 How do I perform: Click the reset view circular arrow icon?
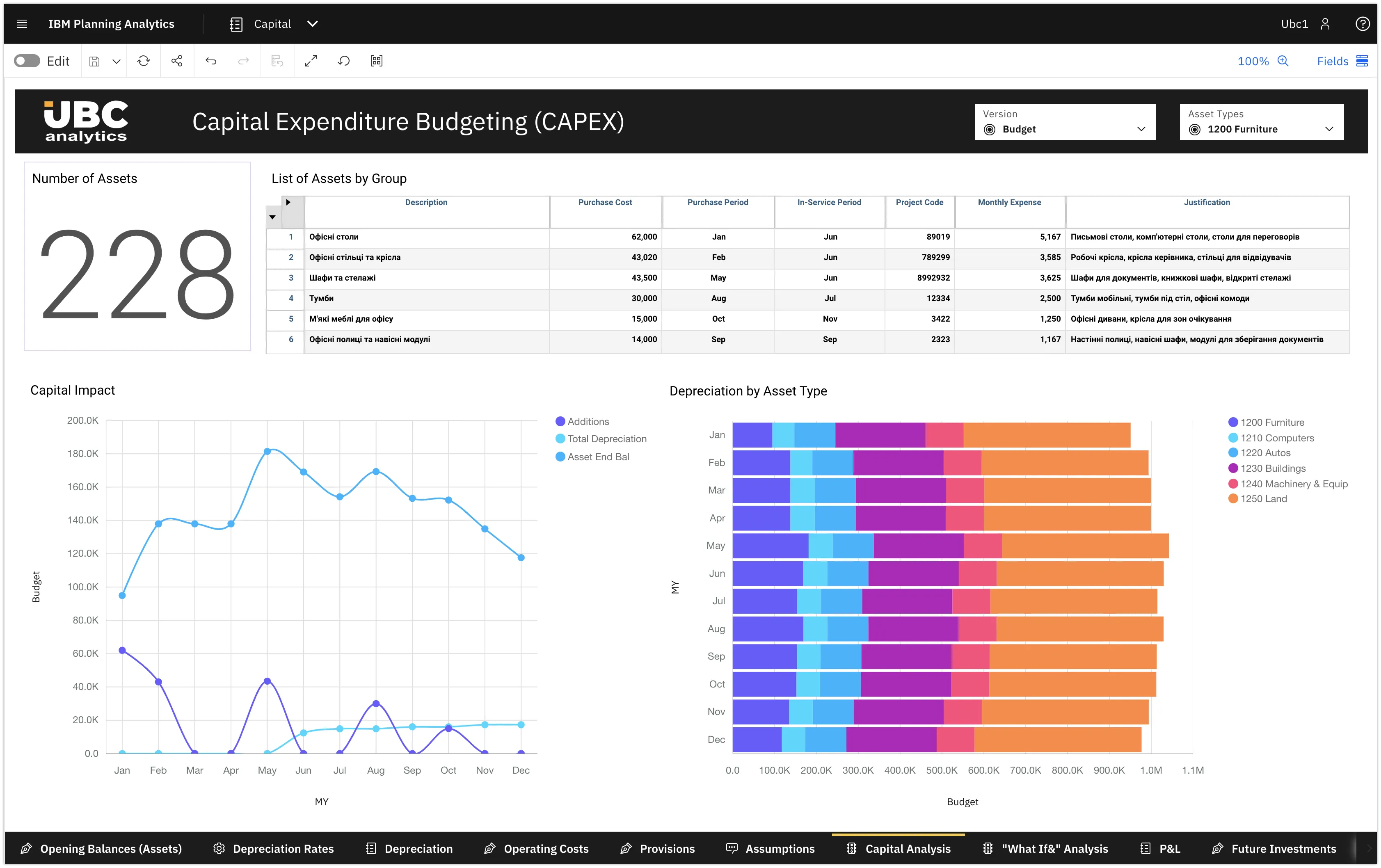[x=343, y=61]
